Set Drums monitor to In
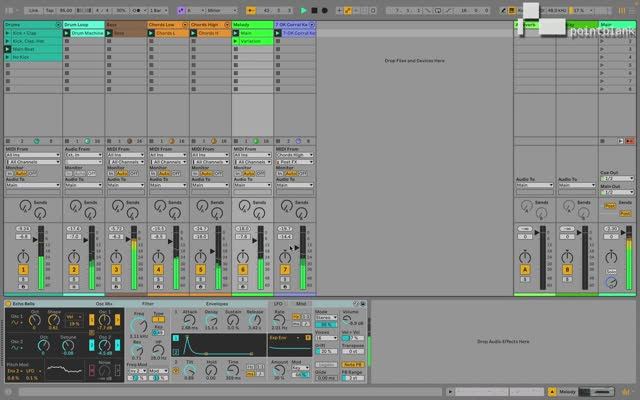Image resolution: width=640 pixels, height=400 pixels. click(x=9, y=173)
